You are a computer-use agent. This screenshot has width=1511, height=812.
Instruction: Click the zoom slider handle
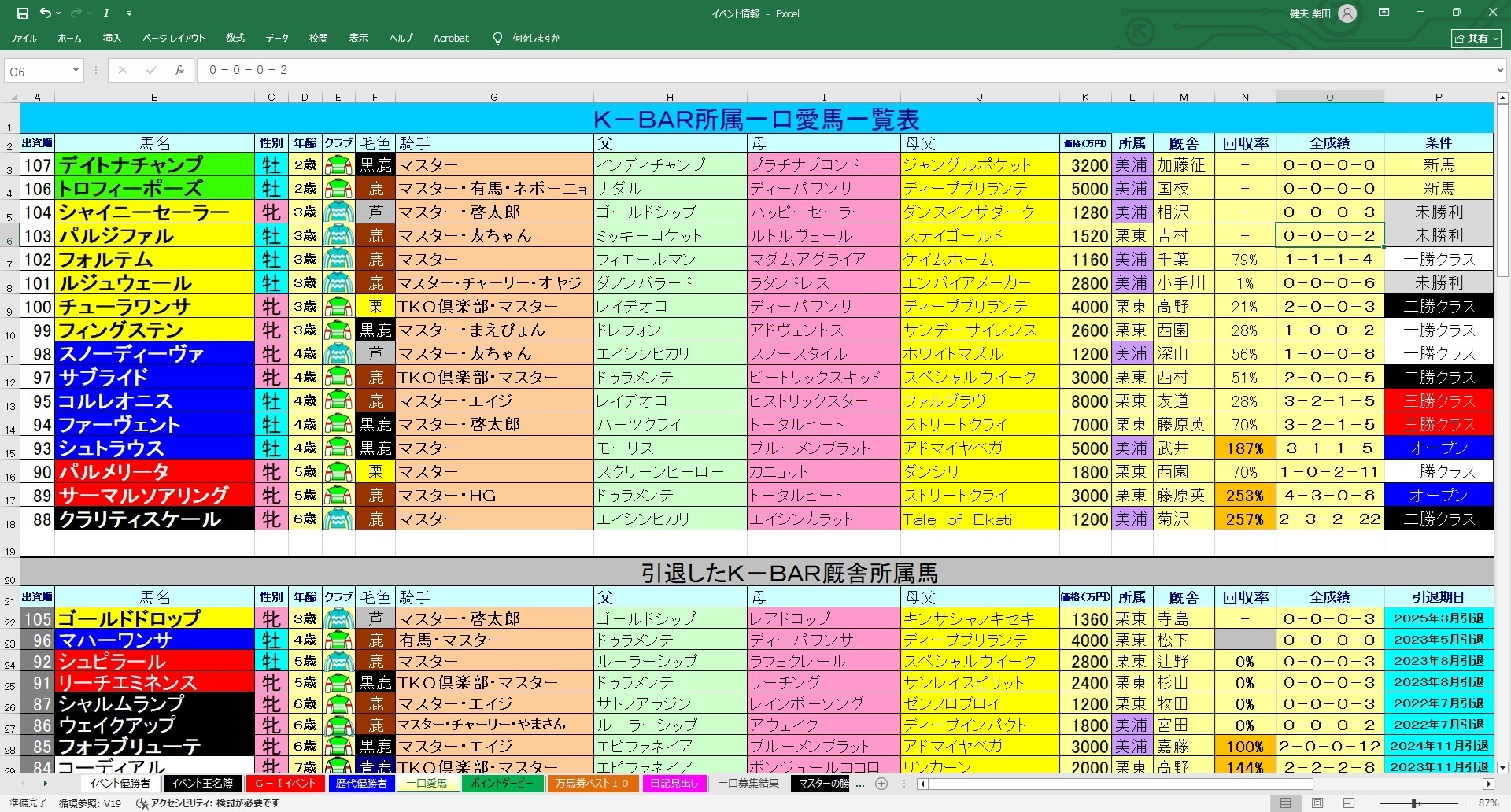(1414, 803)
